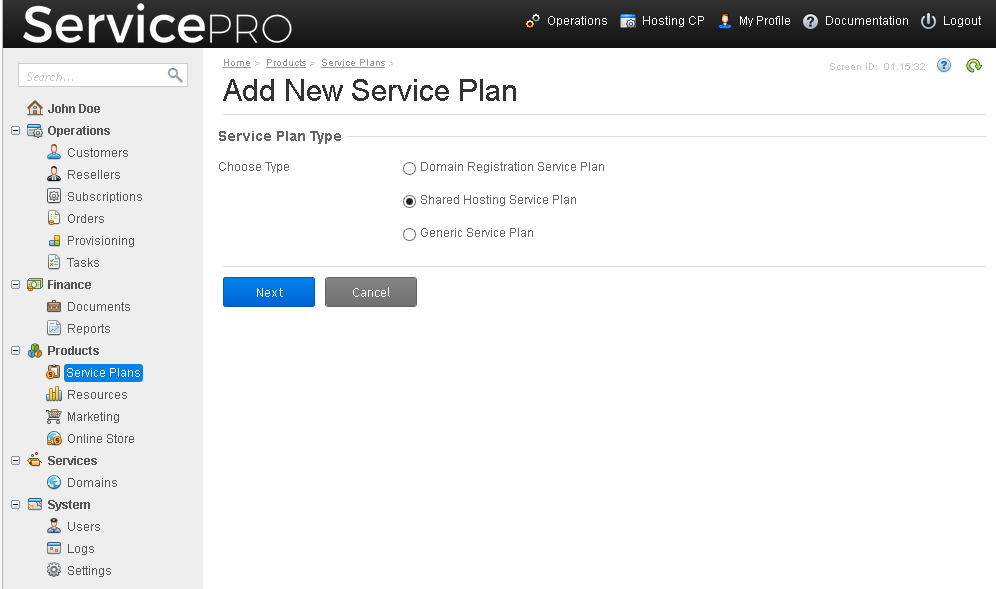Open My Profile from top menu
This screenshot has height=589, width=996.
(754, 21)
